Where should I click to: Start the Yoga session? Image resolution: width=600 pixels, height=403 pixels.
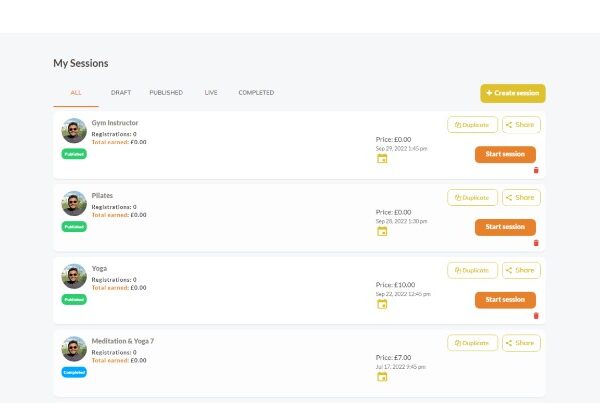click(505, 300)
